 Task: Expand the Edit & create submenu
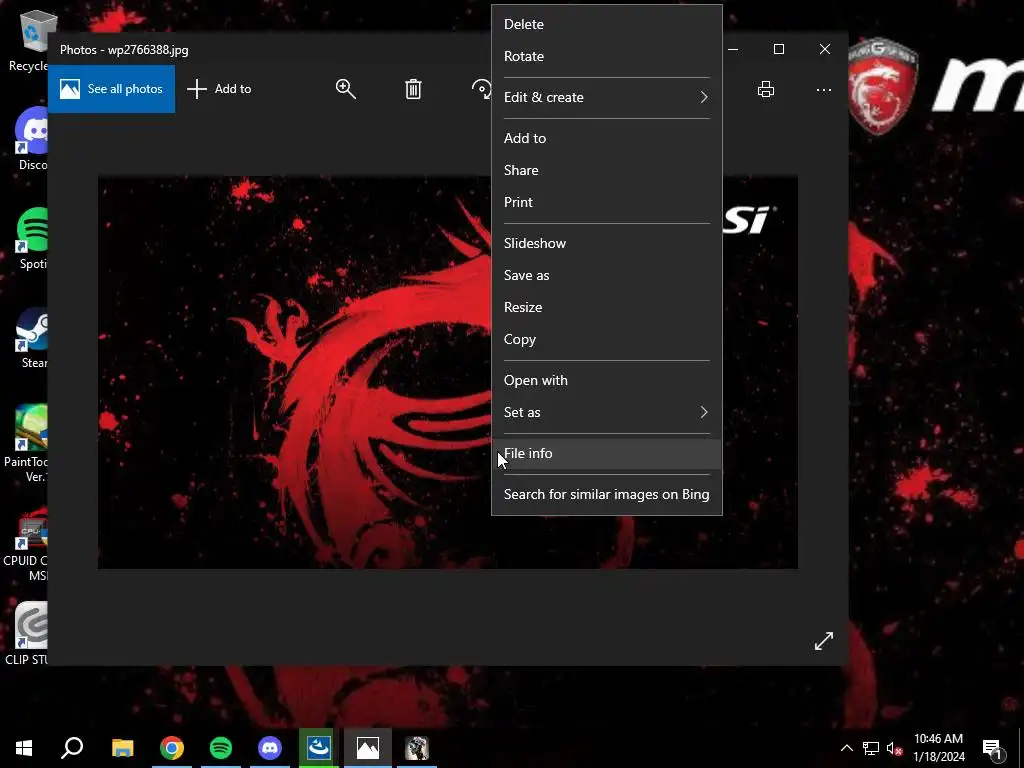607,97
